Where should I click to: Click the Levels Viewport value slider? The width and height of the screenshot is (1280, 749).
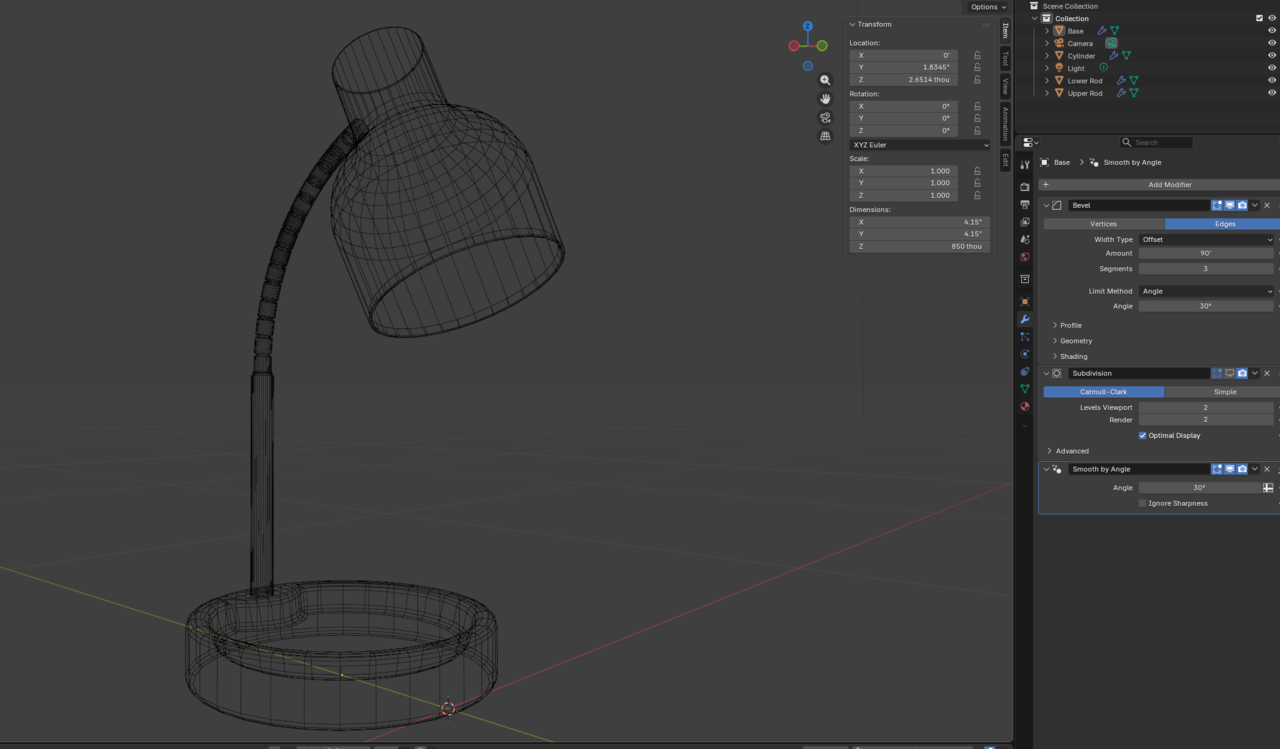point(1205,407)
